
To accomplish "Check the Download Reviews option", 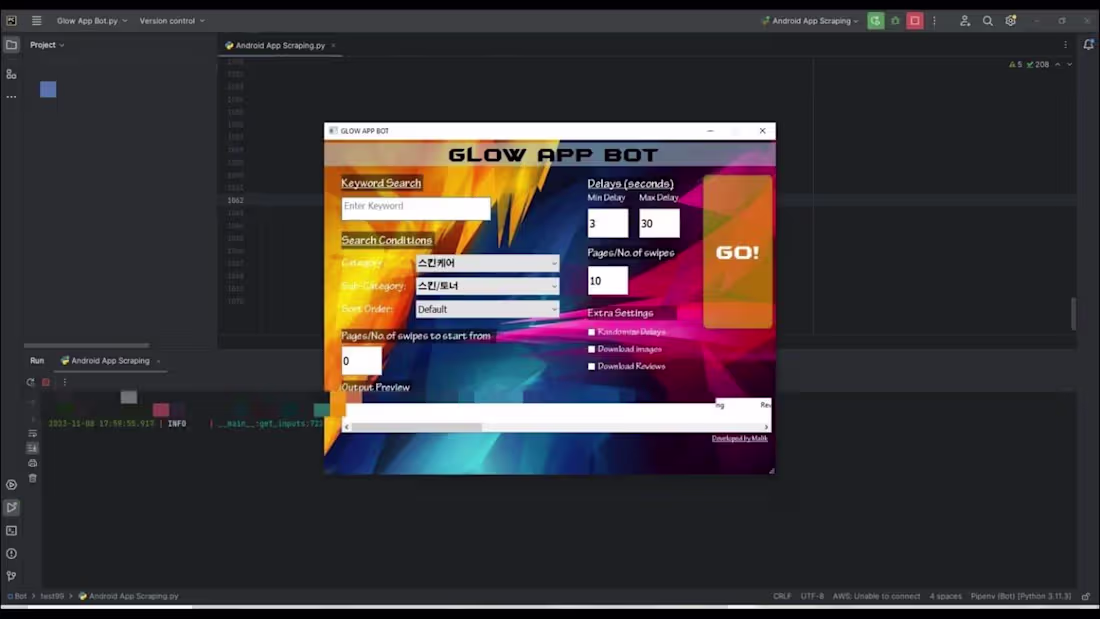I will tap(591, 366).
